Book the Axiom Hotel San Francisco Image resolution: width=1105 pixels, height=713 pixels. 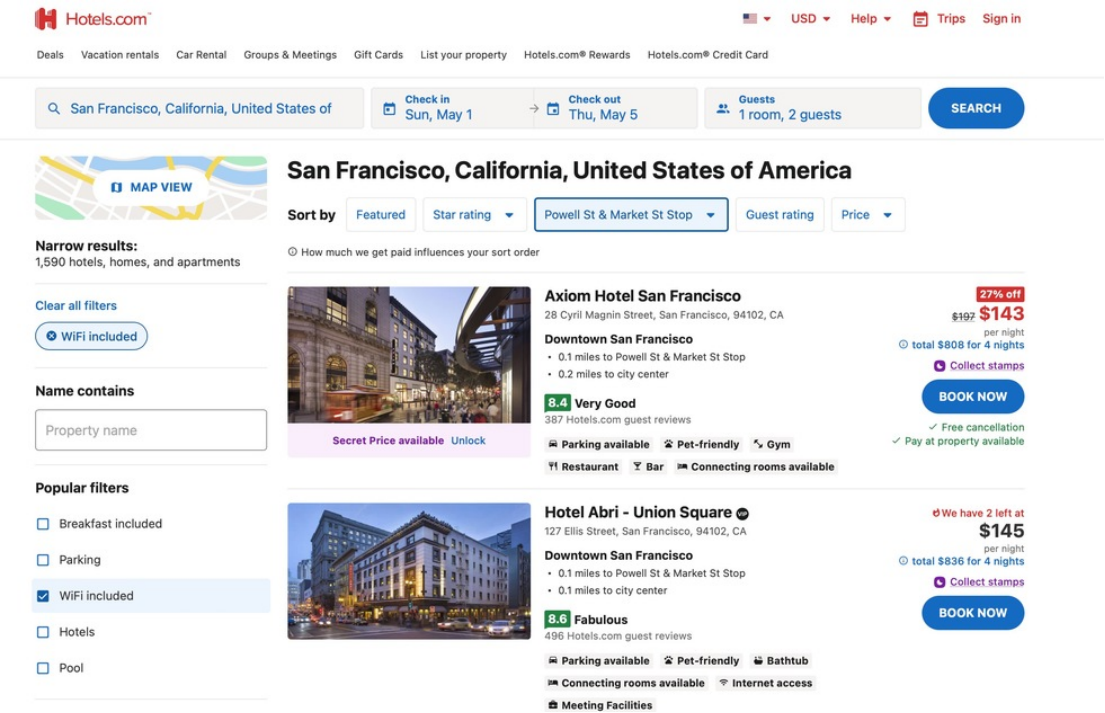pyautogui.click(x=972, y=397)
